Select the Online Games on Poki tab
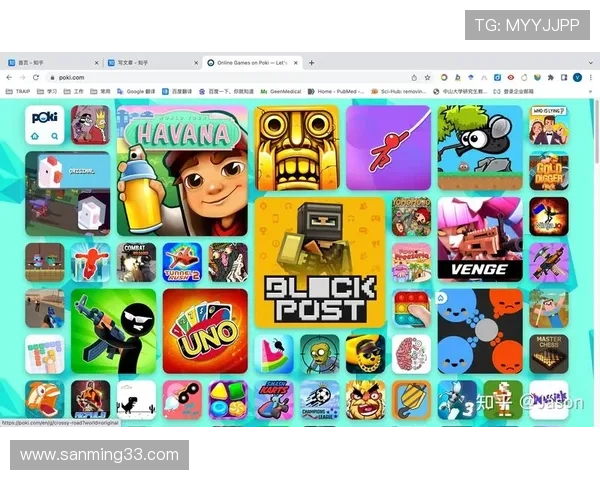 (x=253, y=62)
